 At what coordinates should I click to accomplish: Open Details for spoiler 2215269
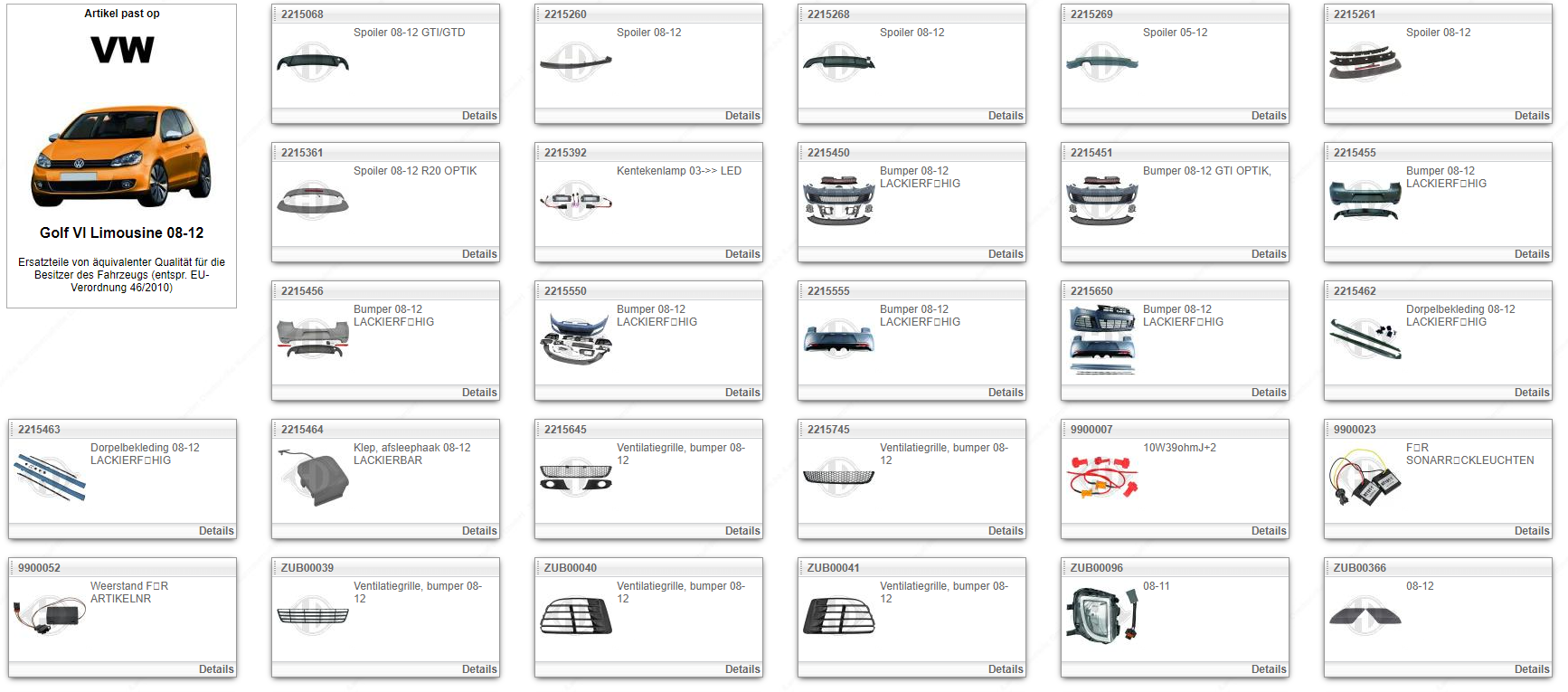tap(1268, 116)
